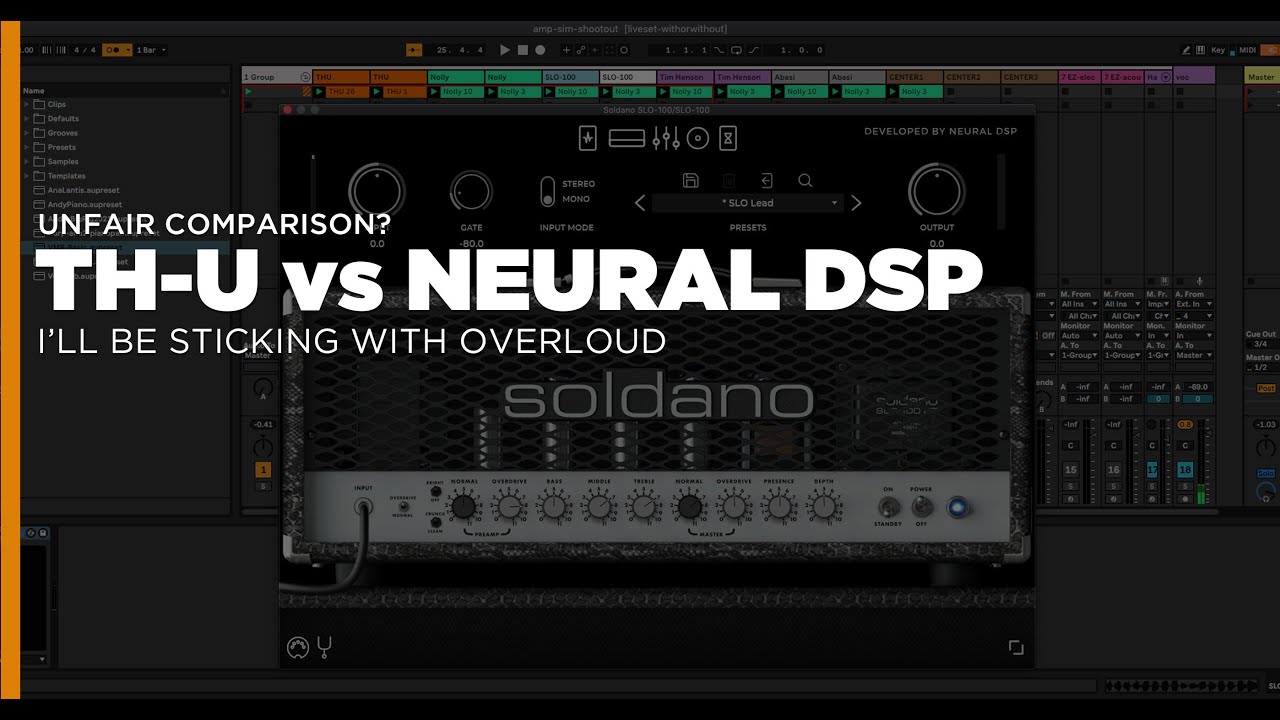This screenshot has width=1280, height=720.
Task: Select the voc track header
Action: click(1194, 77)
